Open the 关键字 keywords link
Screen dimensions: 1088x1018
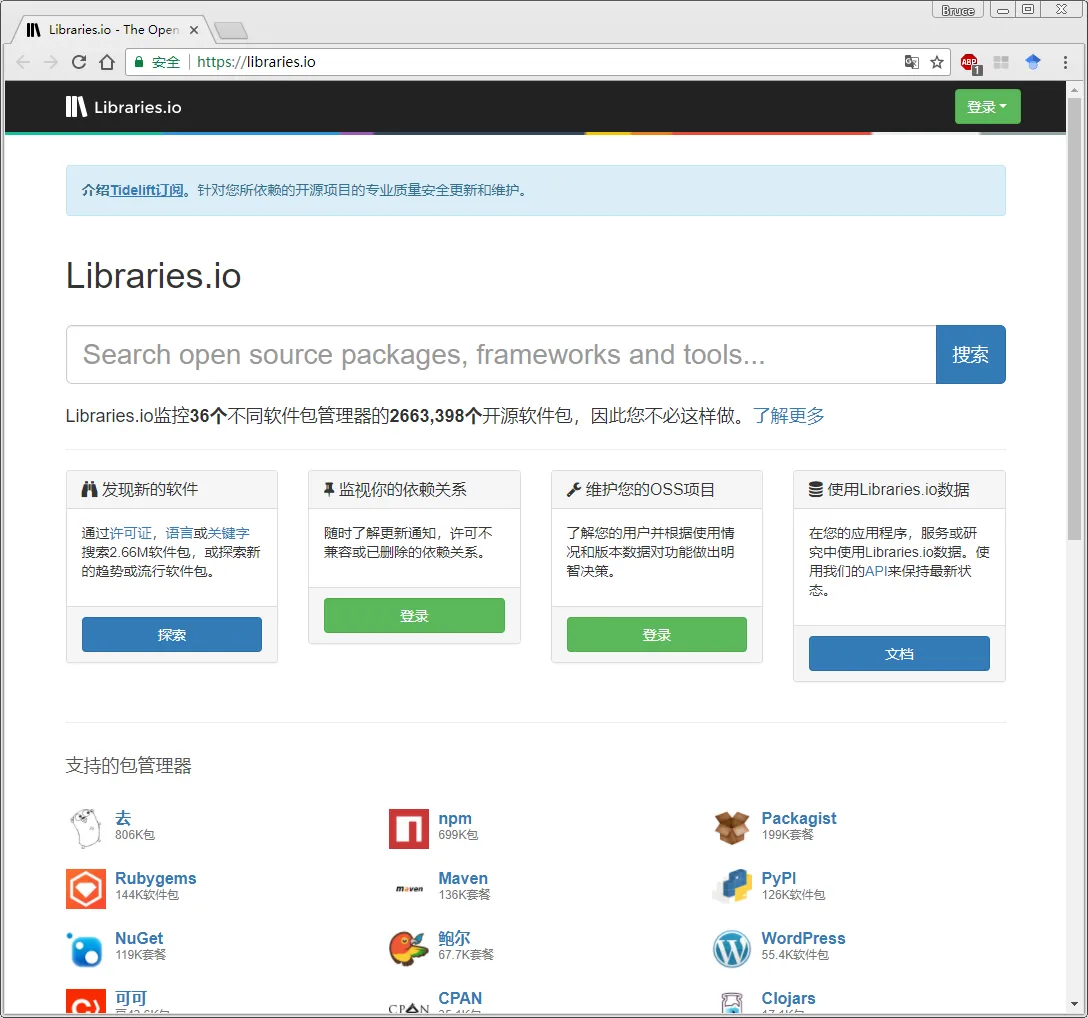click(228, 533)
